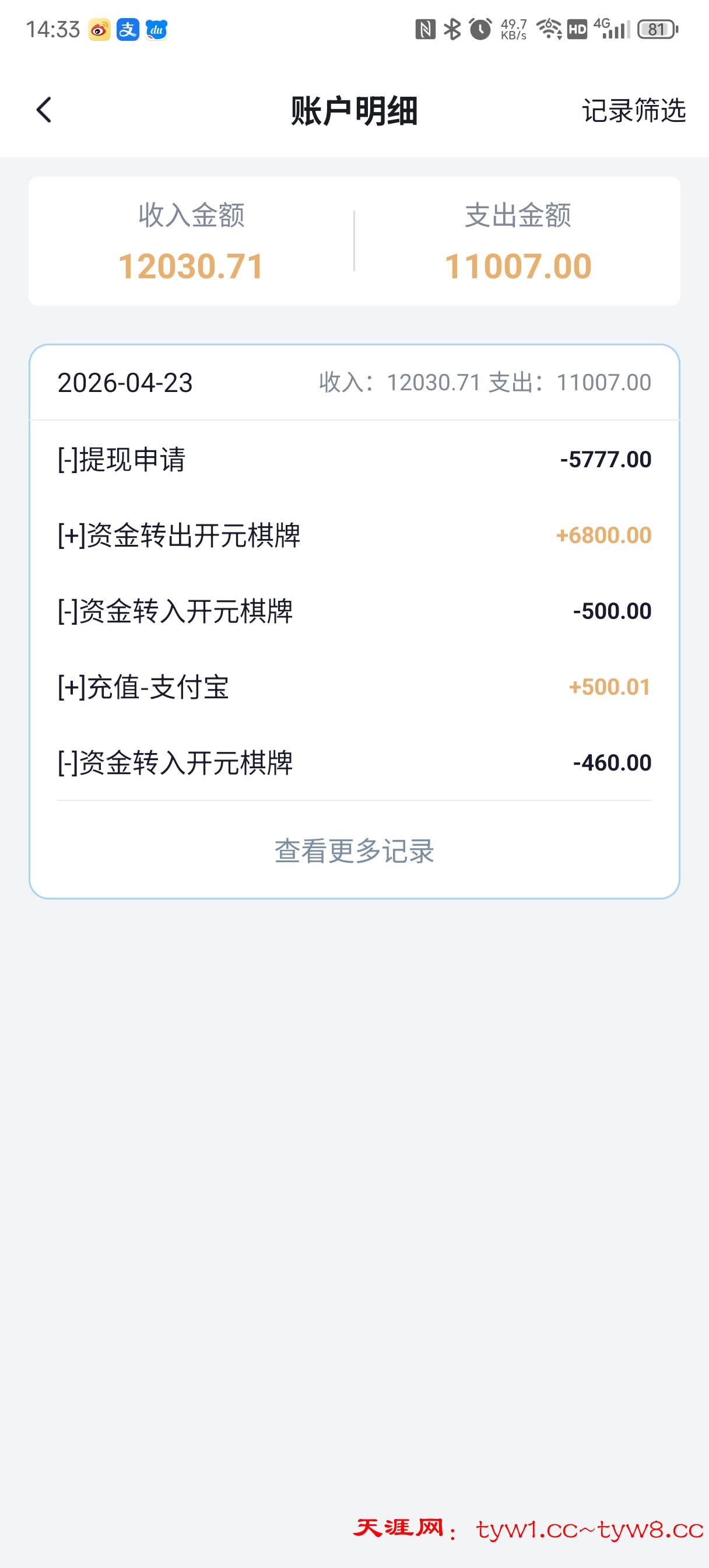
Task: Tap the NFC status icon
Action: [x=425, y=29]
